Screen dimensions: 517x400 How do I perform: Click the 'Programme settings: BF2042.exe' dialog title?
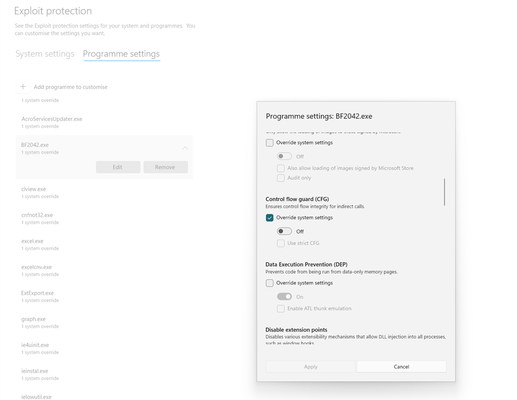pyautogui.click(x=319, y=116)
